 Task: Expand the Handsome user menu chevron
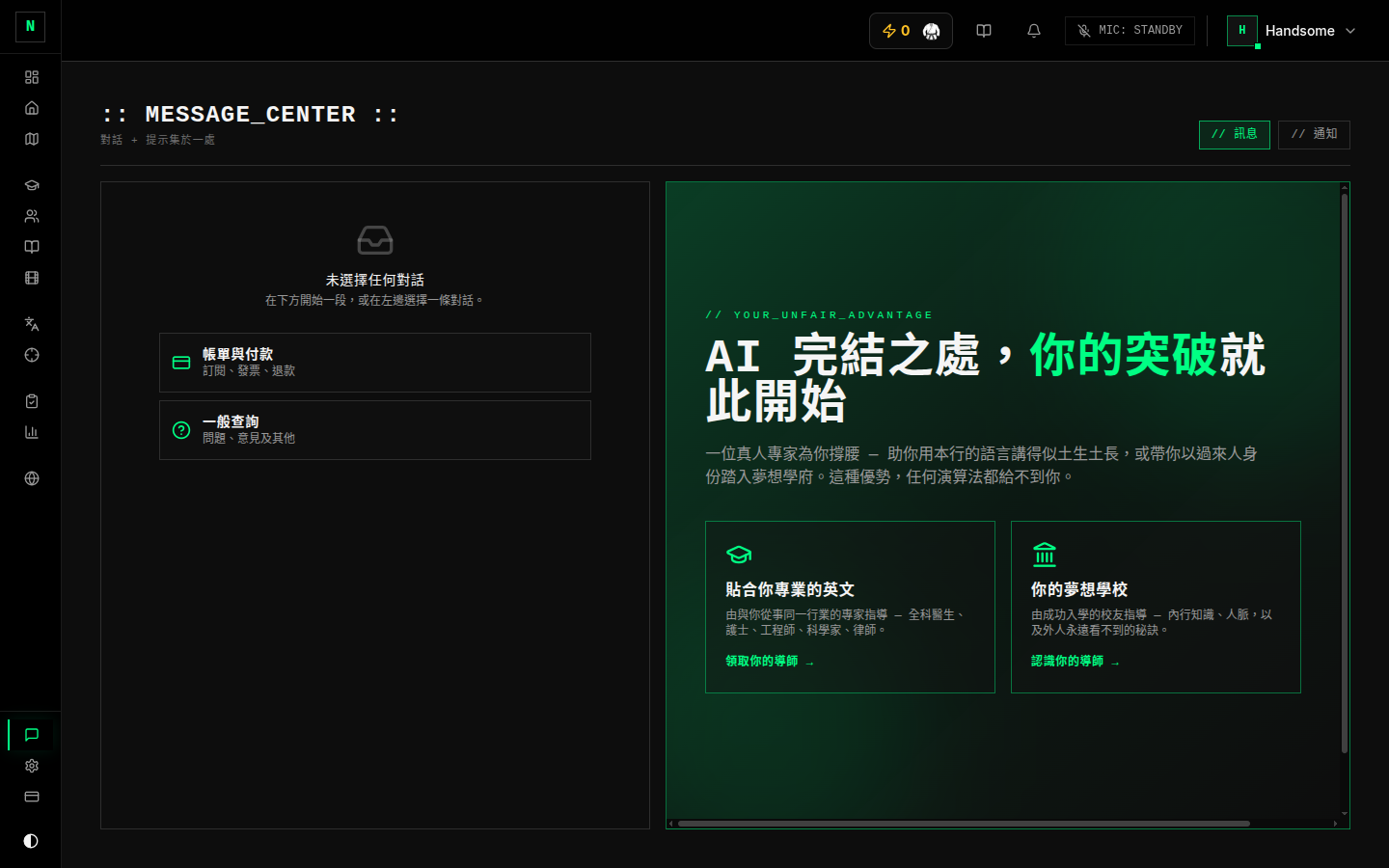click(1350, 31)
